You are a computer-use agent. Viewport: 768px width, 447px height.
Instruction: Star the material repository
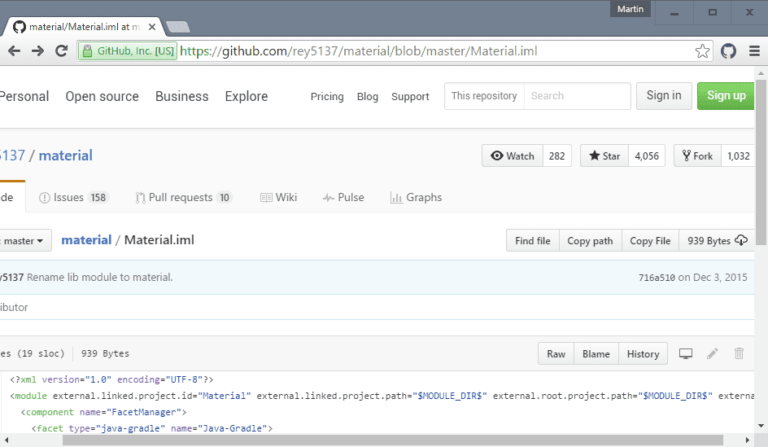(604, 156)
